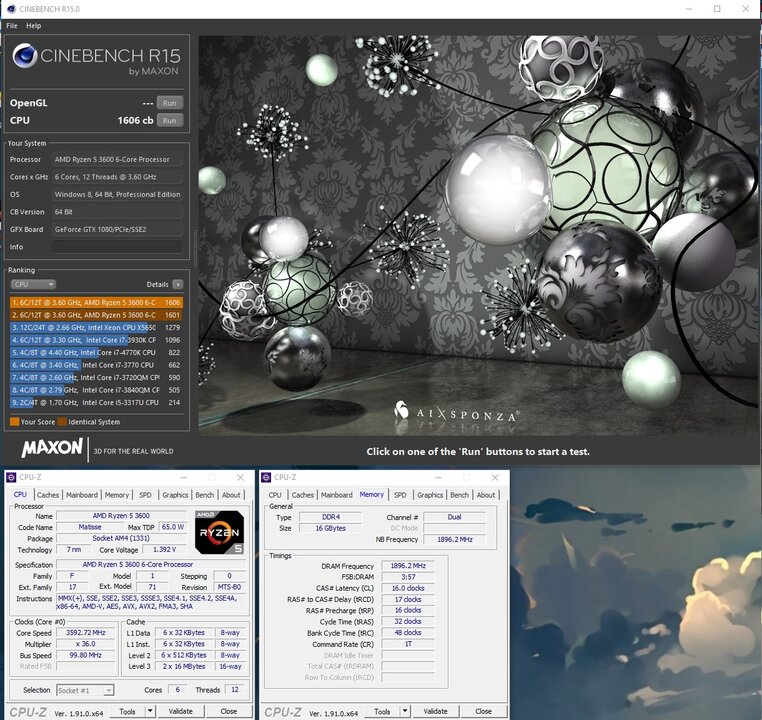This screenshot has width=762, height=720.
Task: Open SPD tab in left CPU-Z window
Action: pos(145,495)
